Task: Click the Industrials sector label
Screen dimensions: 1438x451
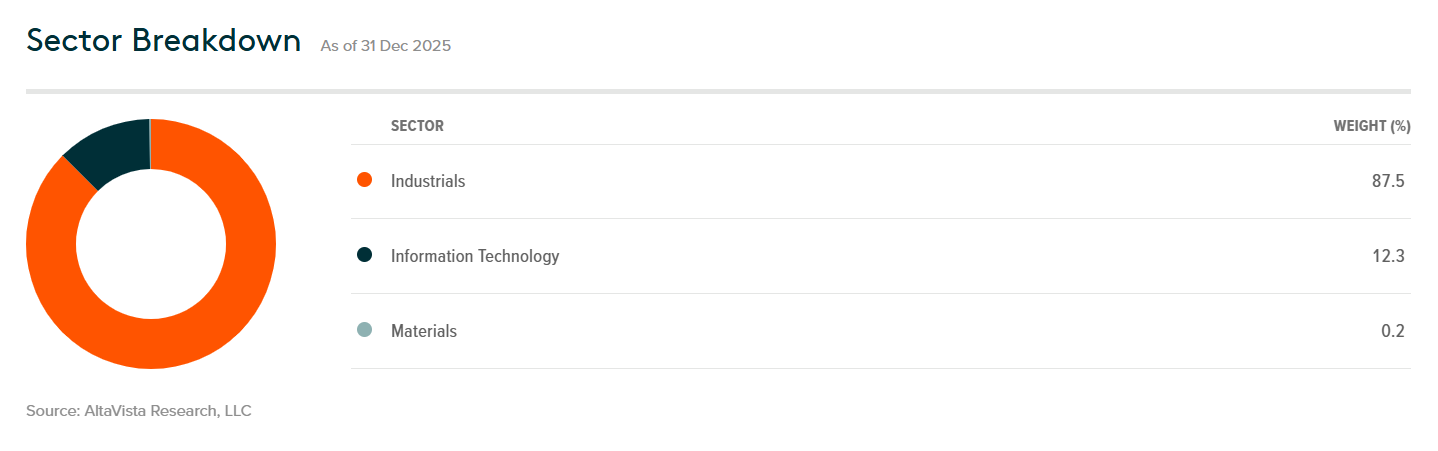Action: click(428, 181)
